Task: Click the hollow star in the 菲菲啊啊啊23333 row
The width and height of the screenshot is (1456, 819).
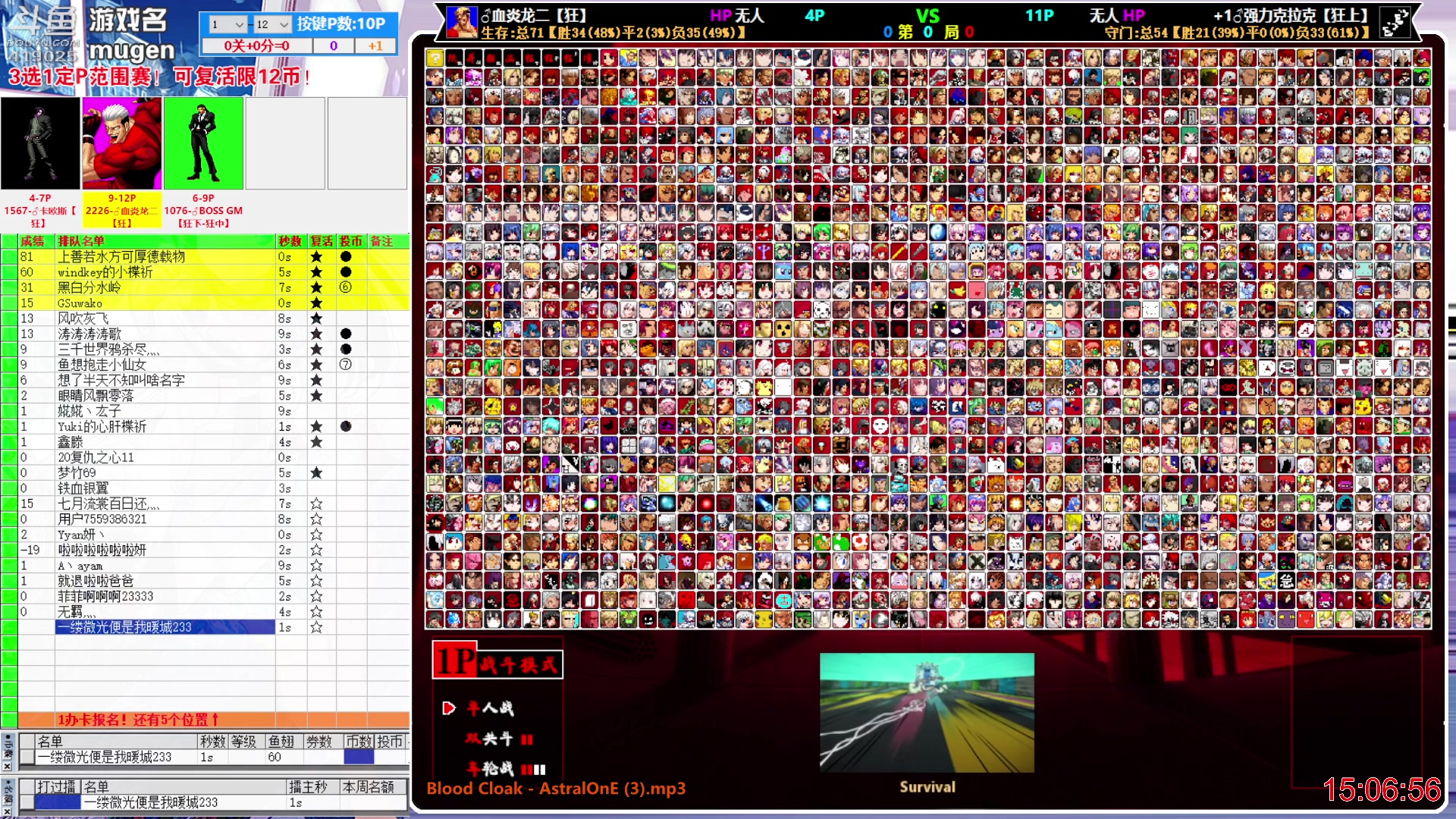Action: coord(316,596)
